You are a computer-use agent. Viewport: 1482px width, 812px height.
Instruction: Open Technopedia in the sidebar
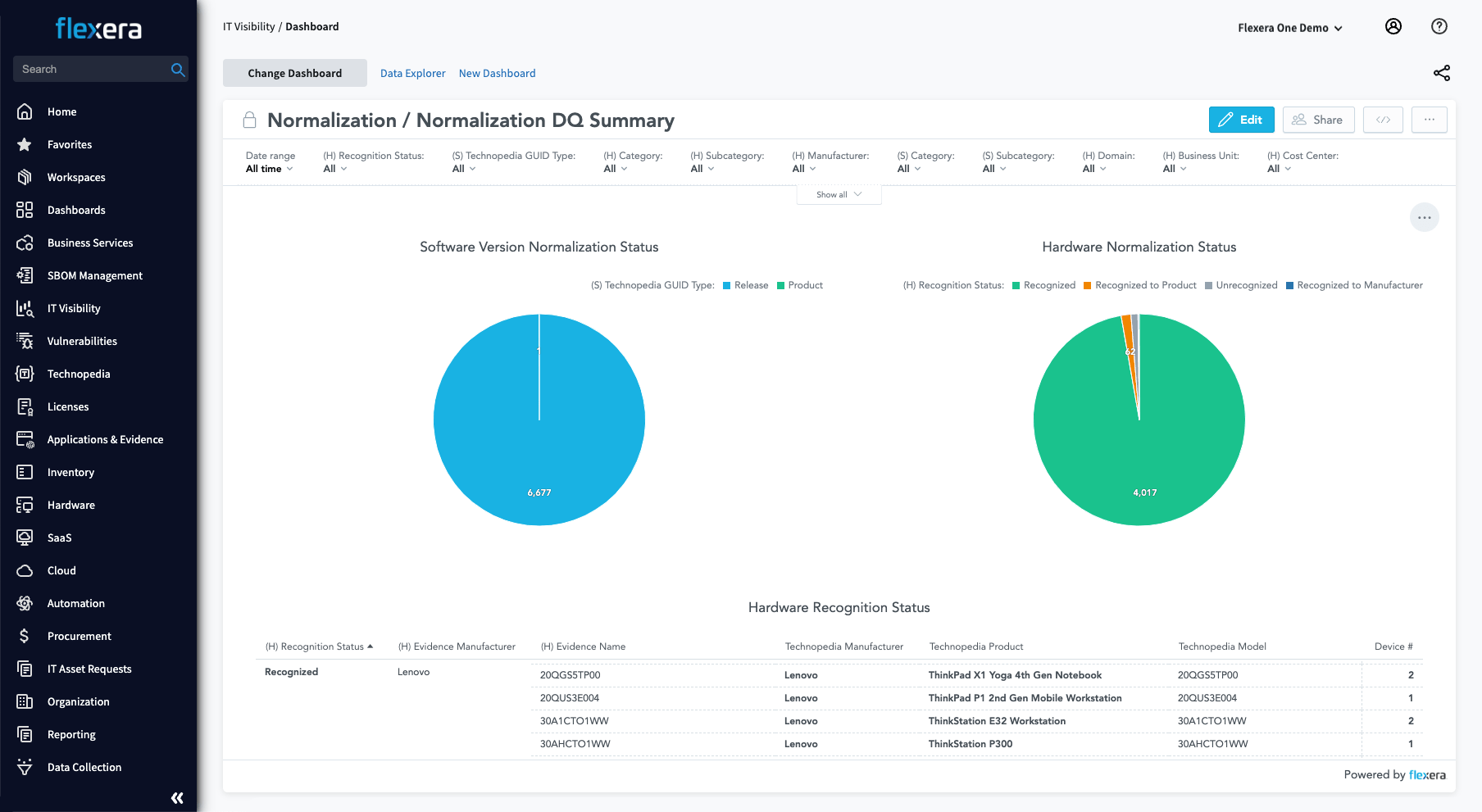79,374
